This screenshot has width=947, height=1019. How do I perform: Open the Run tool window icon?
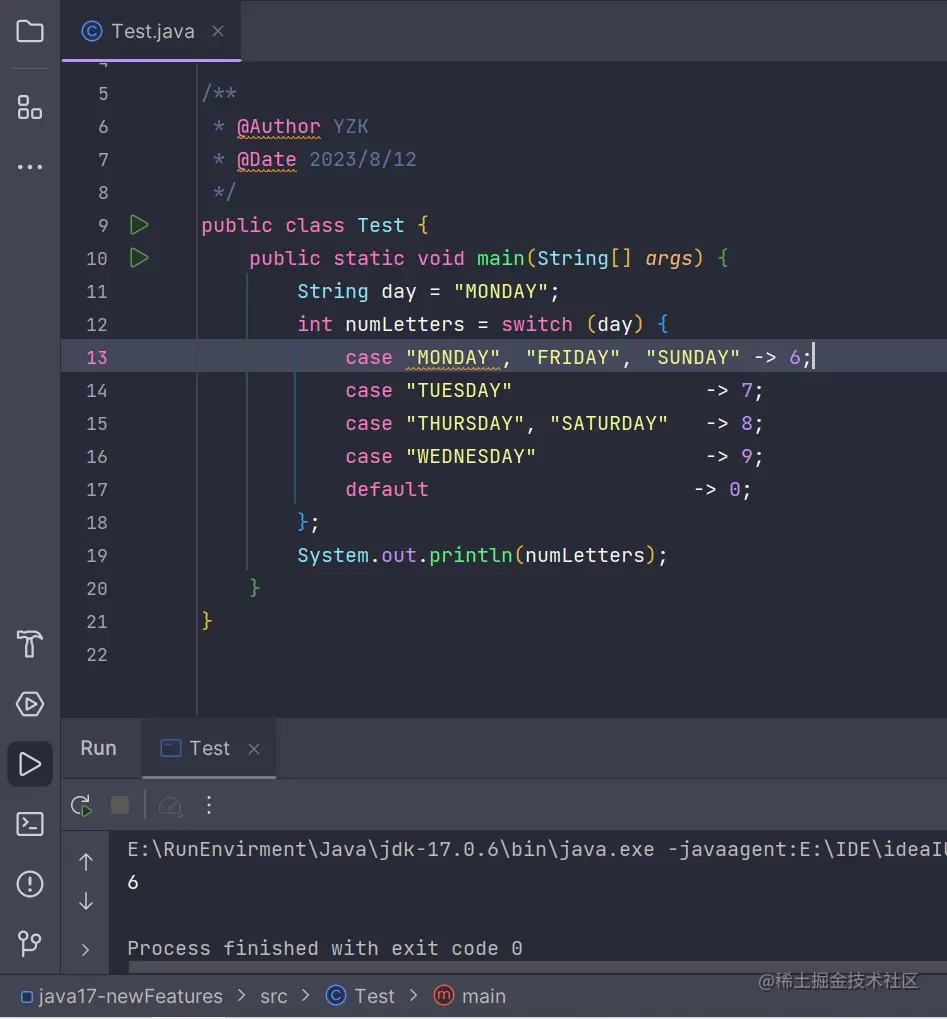[x=30, y=764]
